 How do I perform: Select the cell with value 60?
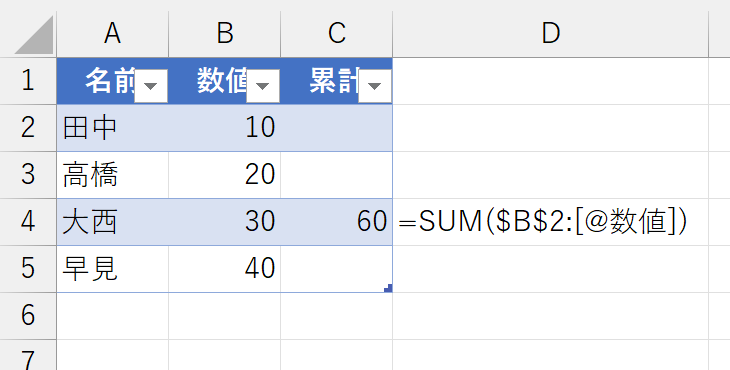(x=337, y=222)
